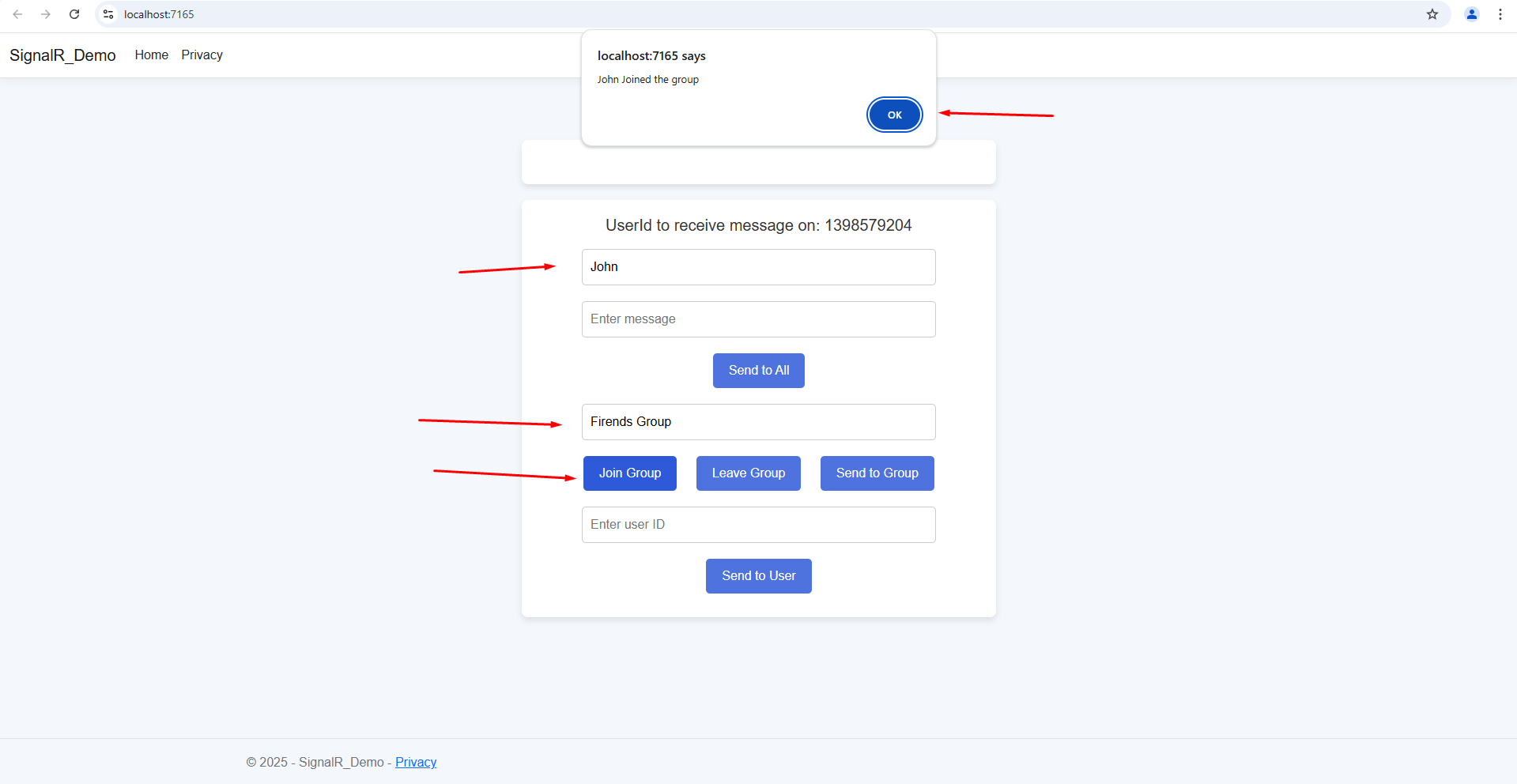Bookmark this page with the star icon
Screen dimensions: 1517x784
tap(1432, 14)
